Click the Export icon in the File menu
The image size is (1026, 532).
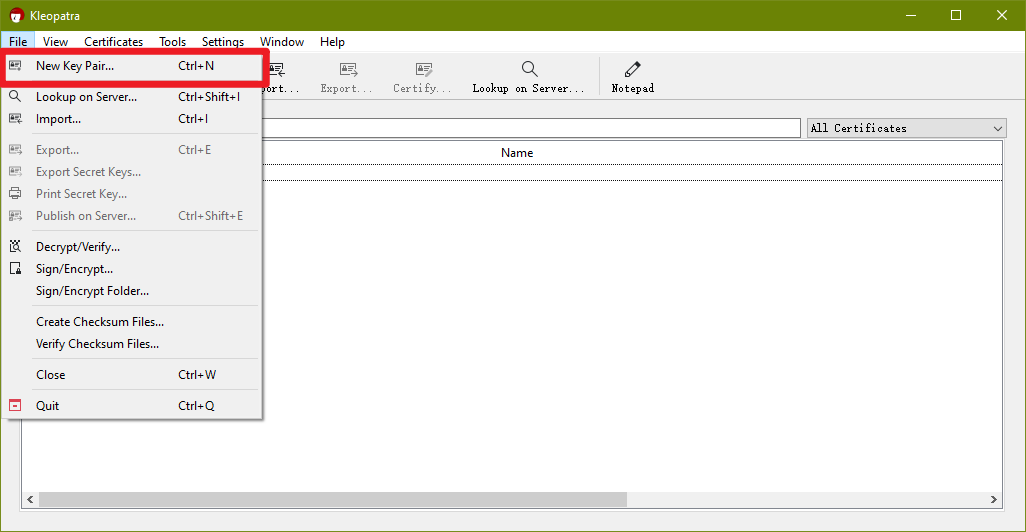click(x=15, y=150)
